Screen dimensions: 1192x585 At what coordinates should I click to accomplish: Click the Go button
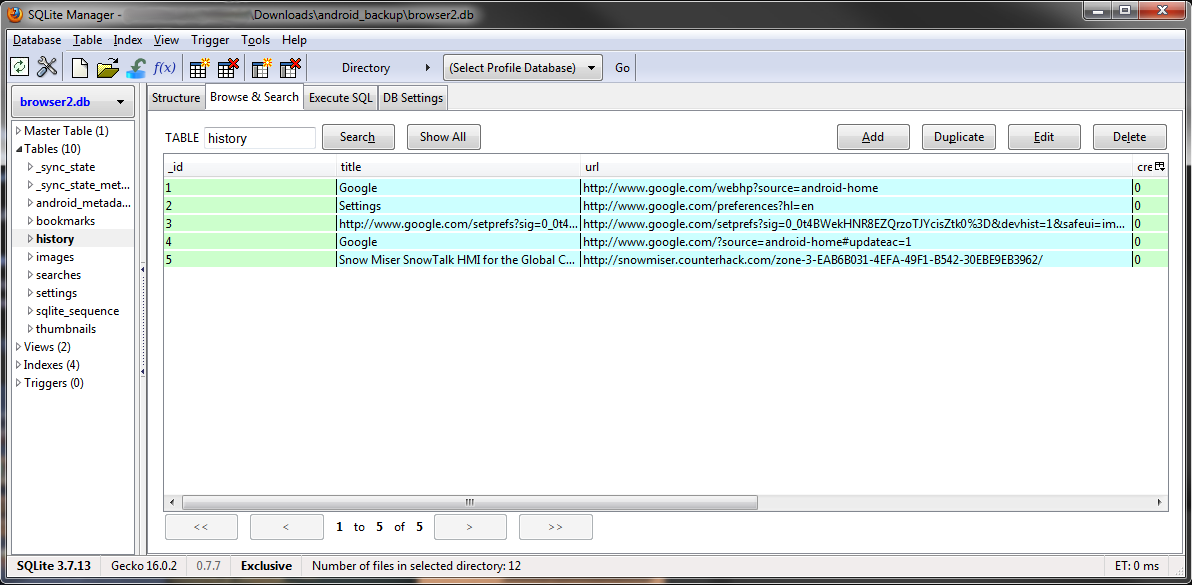[x=622, y=68]
